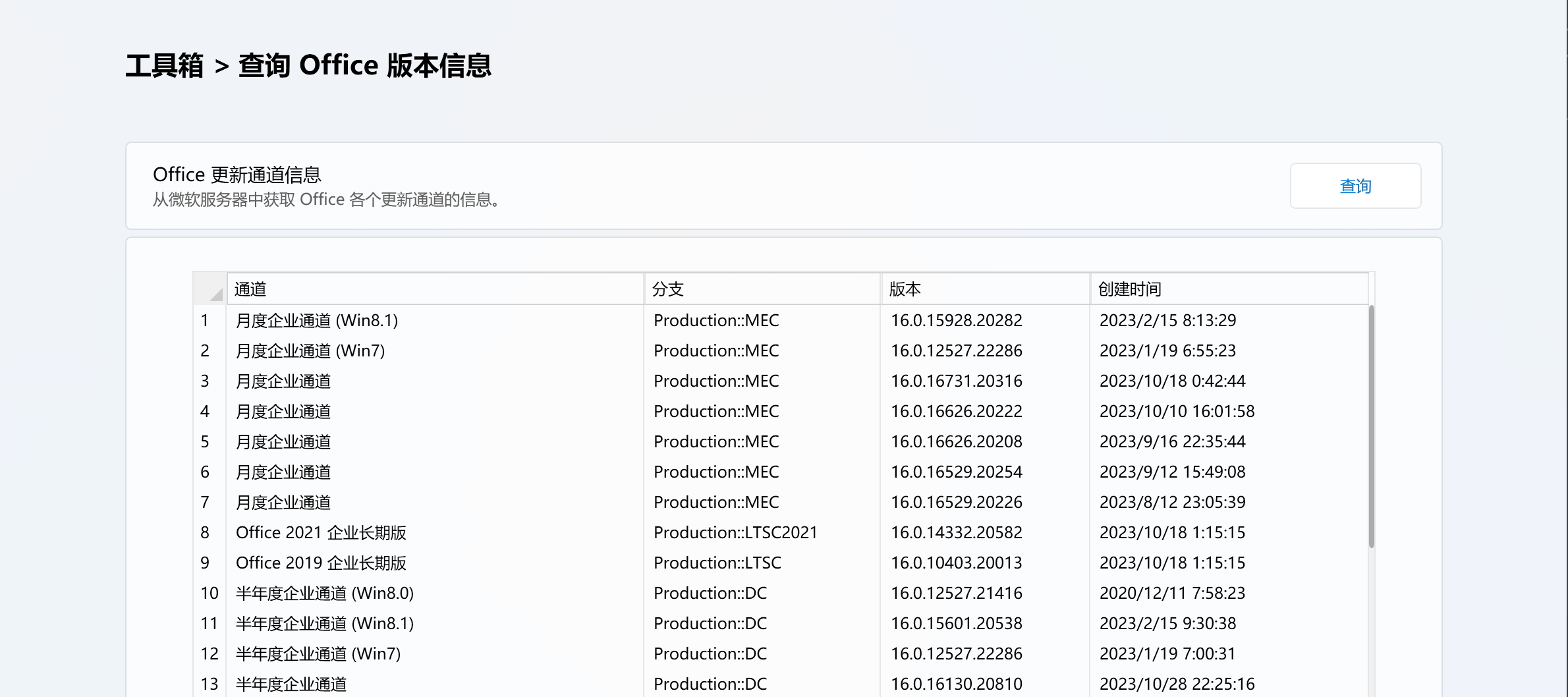Image resolution: width=1568 pixels, height=697 pixels.
Task: Click the 2023/10/28 22:25:16 timestamp
Action: point(1177,684)
